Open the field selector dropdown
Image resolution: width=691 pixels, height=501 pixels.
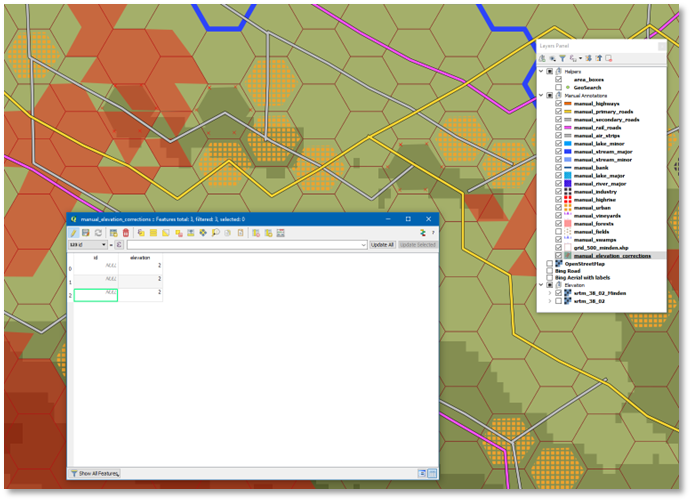(88, 244)
